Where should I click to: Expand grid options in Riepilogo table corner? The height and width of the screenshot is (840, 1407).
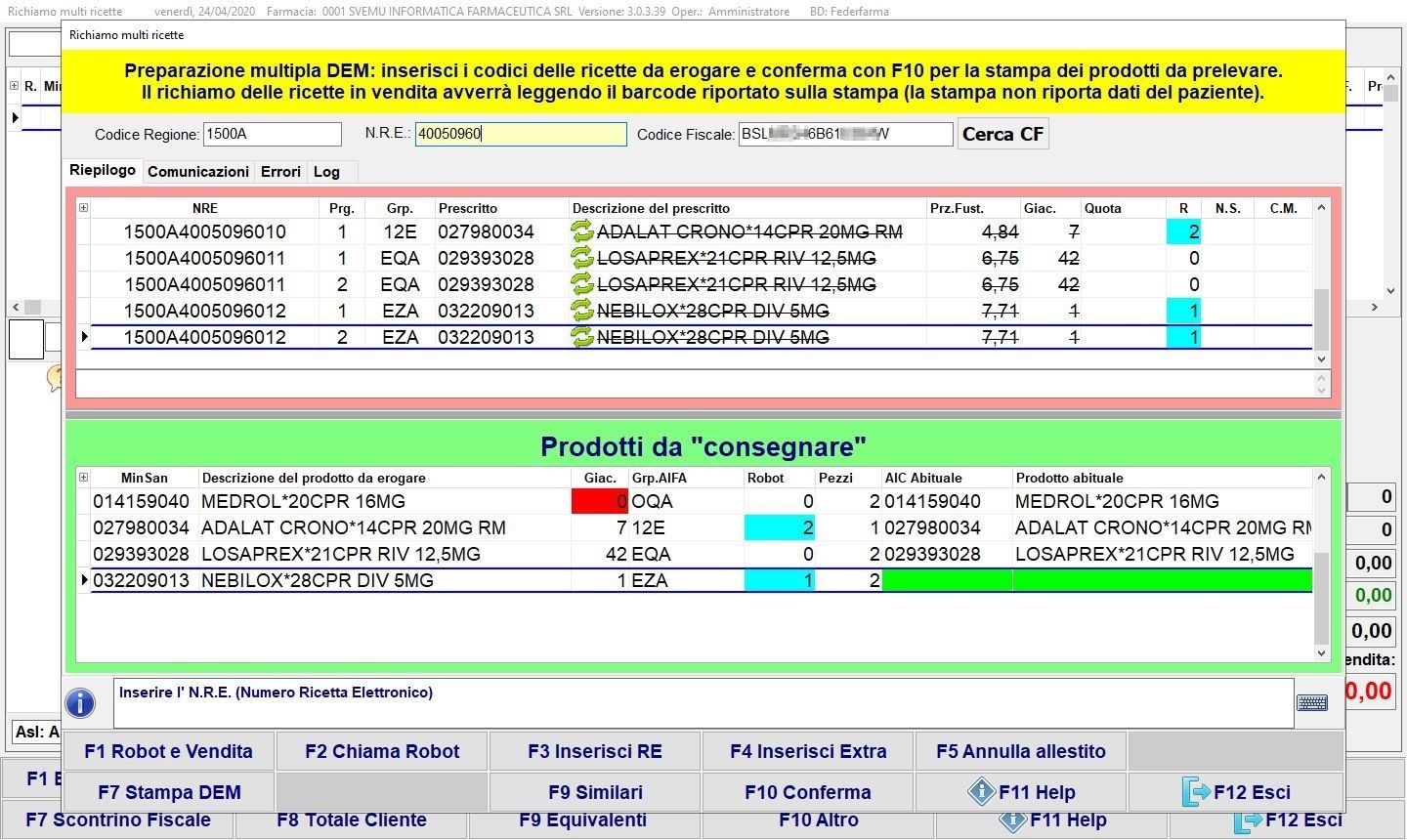pyautogui.click(x=83, y=208)
